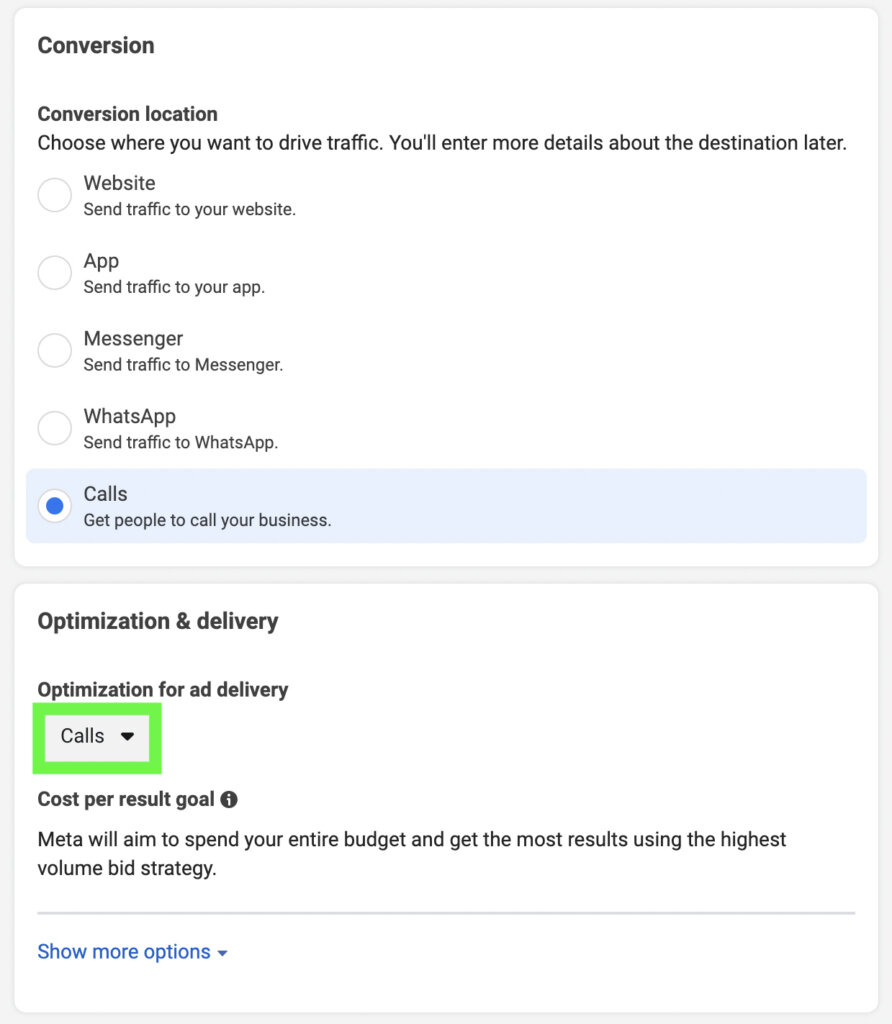The height and width of the screenshot is (1024, 892).
Task: Choose App as the conversion location
Action: (x=54, y=272)
